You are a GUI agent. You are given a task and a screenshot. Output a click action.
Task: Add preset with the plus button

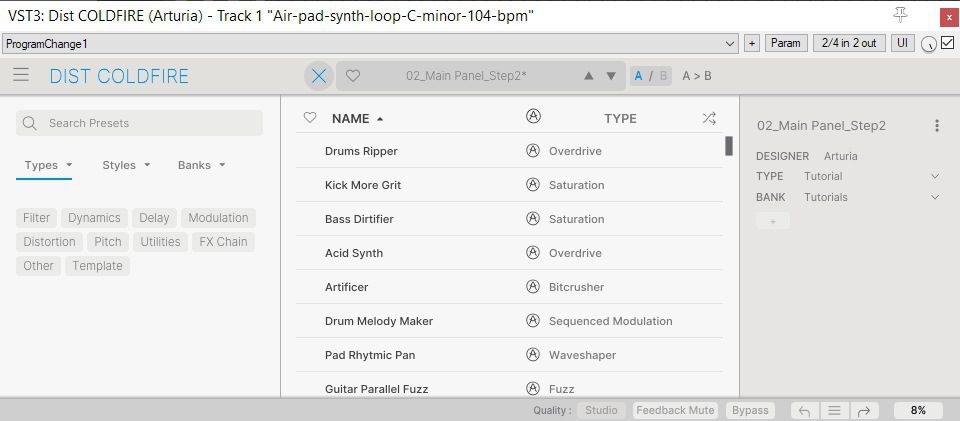(752, 43)
